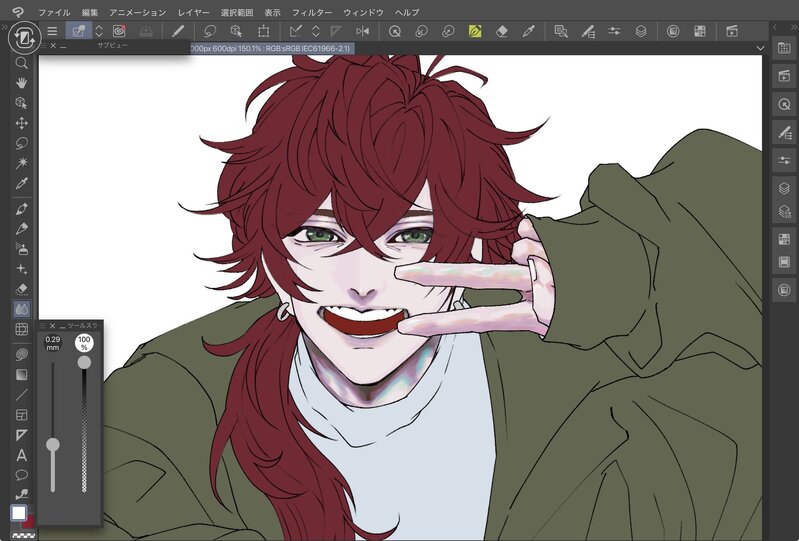This screenshot has width=799, height=541.
Task: Select the Zoom magnifier tool
Action: click(x=21, y=63)
